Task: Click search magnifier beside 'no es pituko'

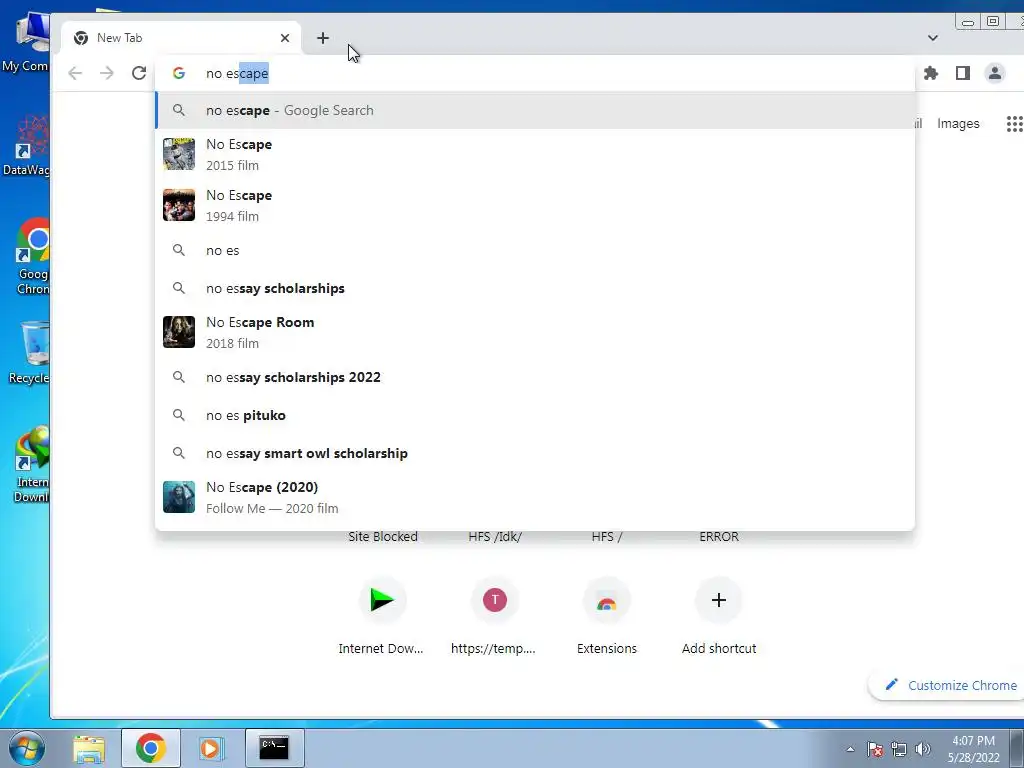Action: click(178, 415)
